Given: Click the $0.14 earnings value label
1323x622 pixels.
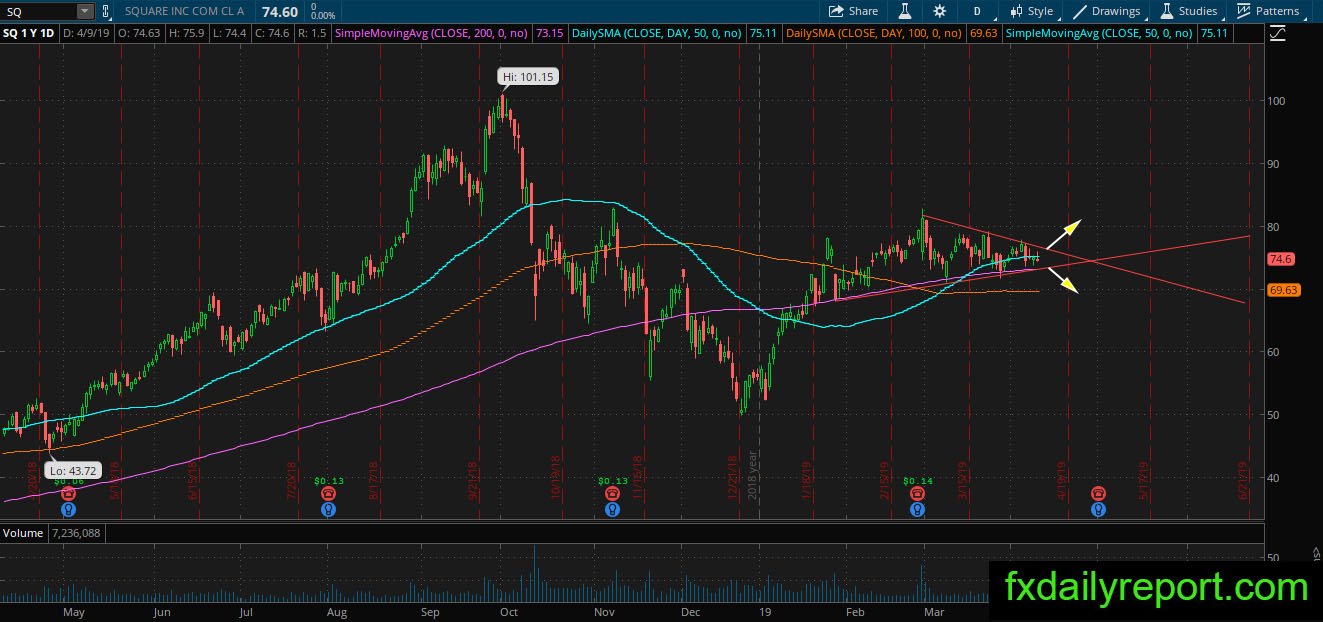Looking at the screenshot, I should [917, 481].
